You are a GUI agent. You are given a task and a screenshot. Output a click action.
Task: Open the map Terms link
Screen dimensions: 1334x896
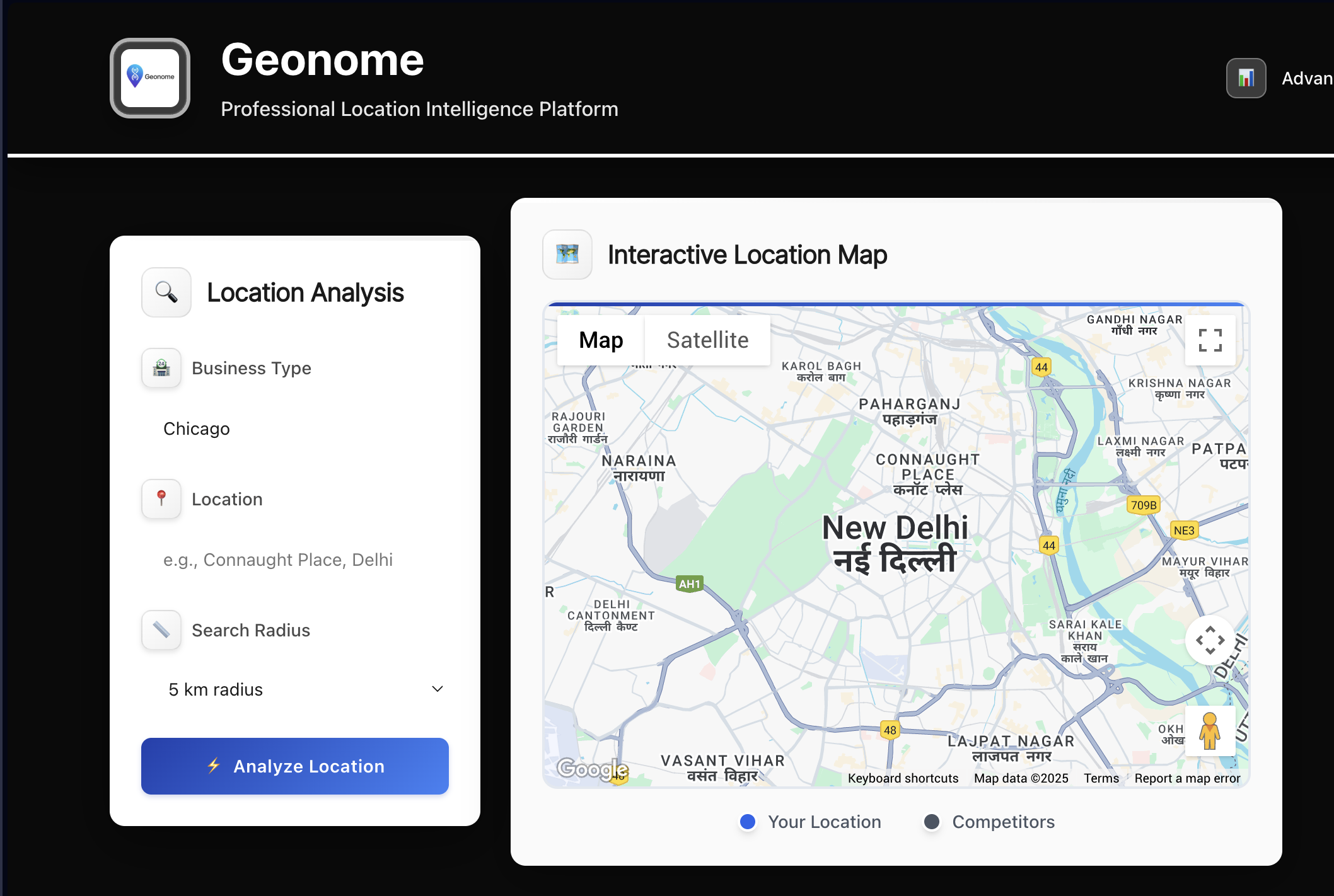[1101, 778]
